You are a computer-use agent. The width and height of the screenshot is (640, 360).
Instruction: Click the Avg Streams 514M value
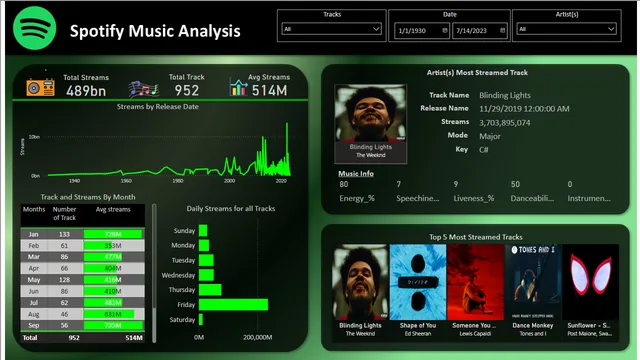click(269, 90)
